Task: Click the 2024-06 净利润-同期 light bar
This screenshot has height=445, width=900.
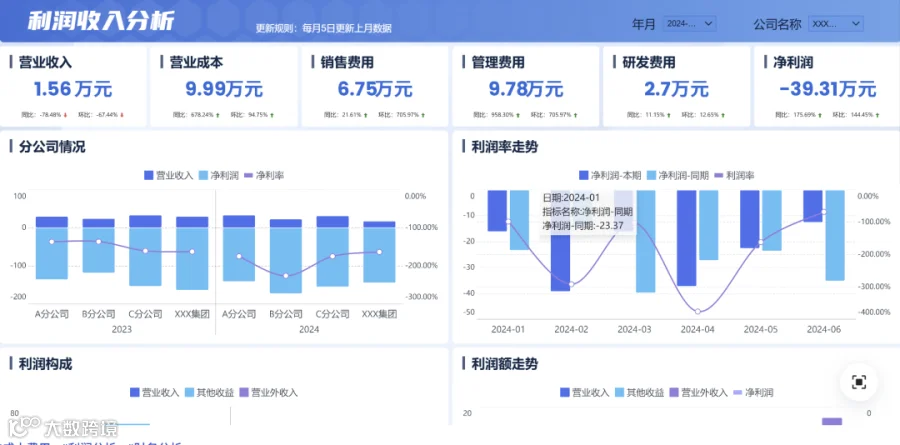Action: tap(835, 235)
